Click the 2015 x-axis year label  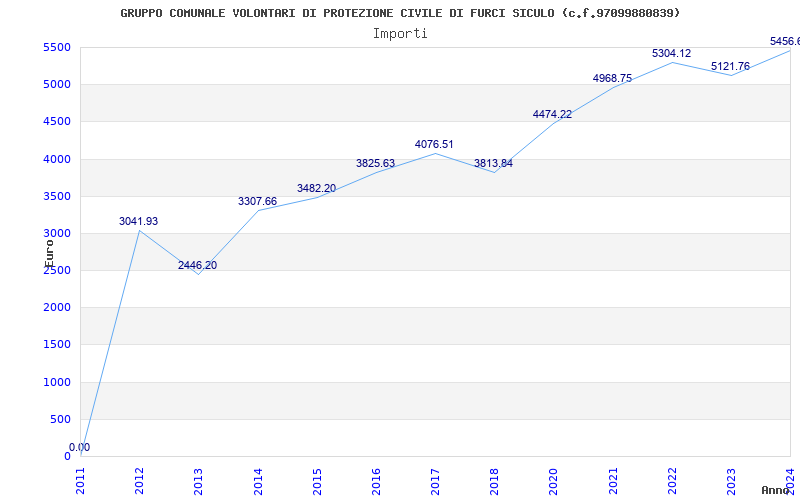click(x=317, y=481)
